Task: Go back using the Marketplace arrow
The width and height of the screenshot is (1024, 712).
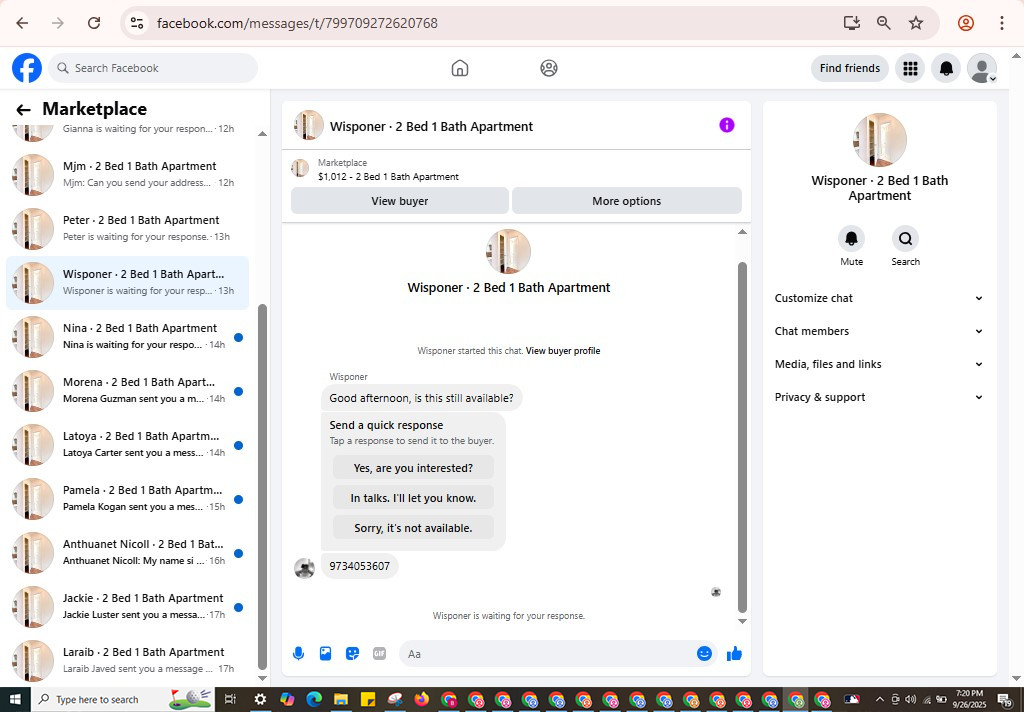Action: coord(24,110)
